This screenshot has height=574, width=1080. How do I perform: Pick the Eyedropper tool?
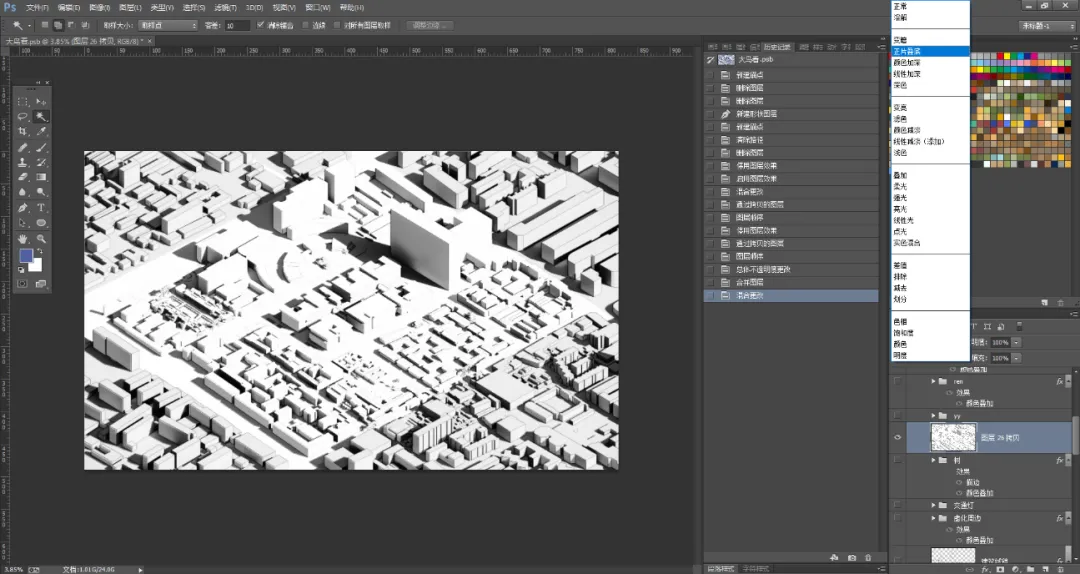click(41, 132)
